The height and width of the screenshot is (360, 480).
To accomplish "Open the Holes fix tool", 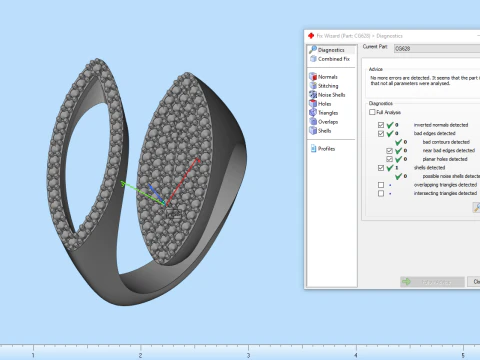I will coord(320,104).
